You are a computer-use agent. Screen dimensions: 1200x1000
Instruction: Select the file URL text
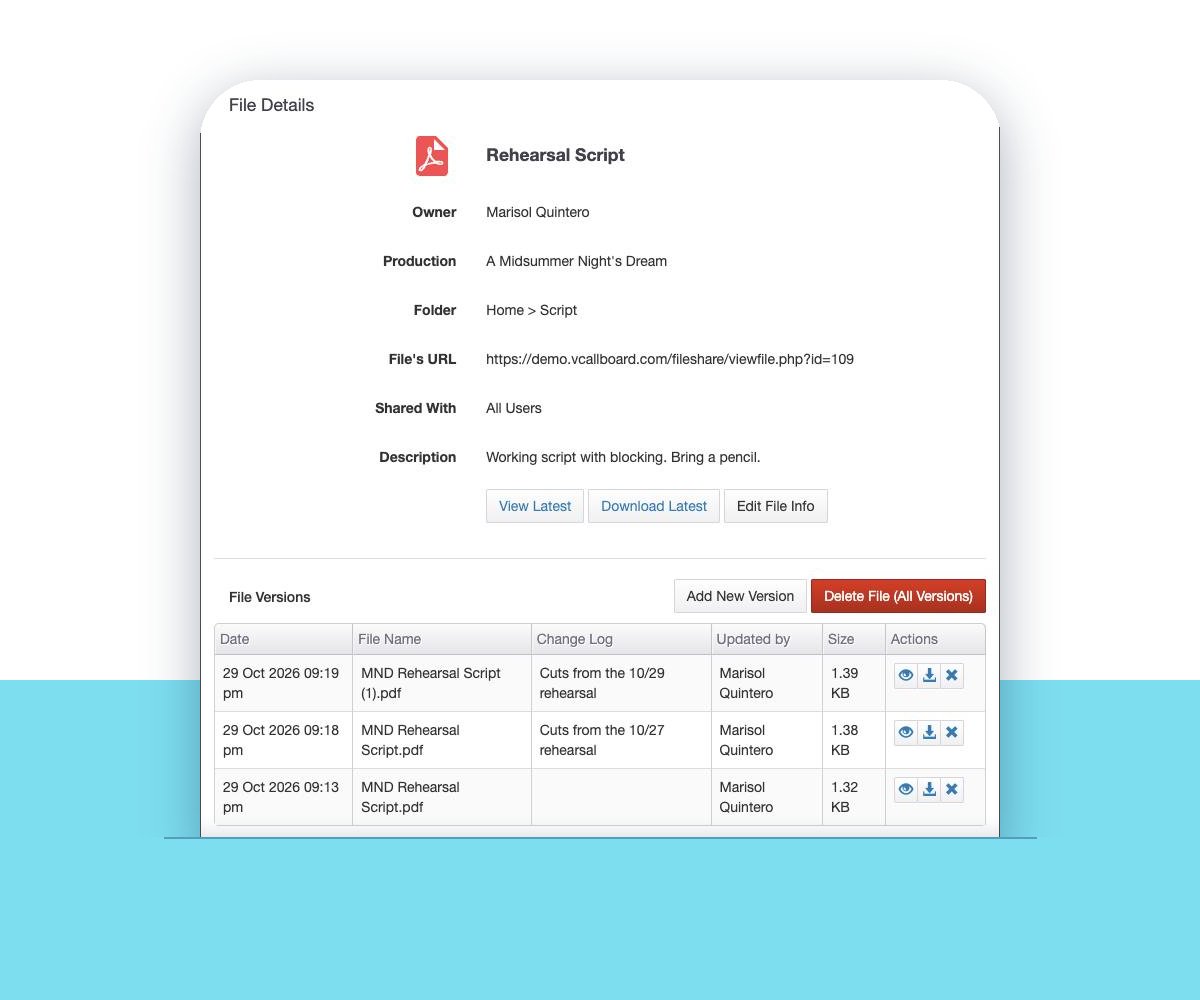(670, 359)
